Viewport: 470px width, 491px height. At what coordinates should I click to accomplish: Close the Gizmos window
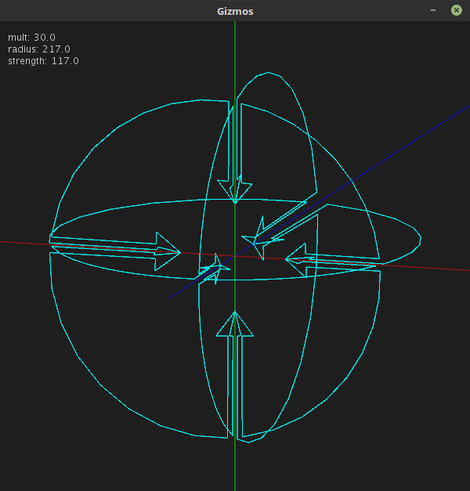click(x=456, y=10)
